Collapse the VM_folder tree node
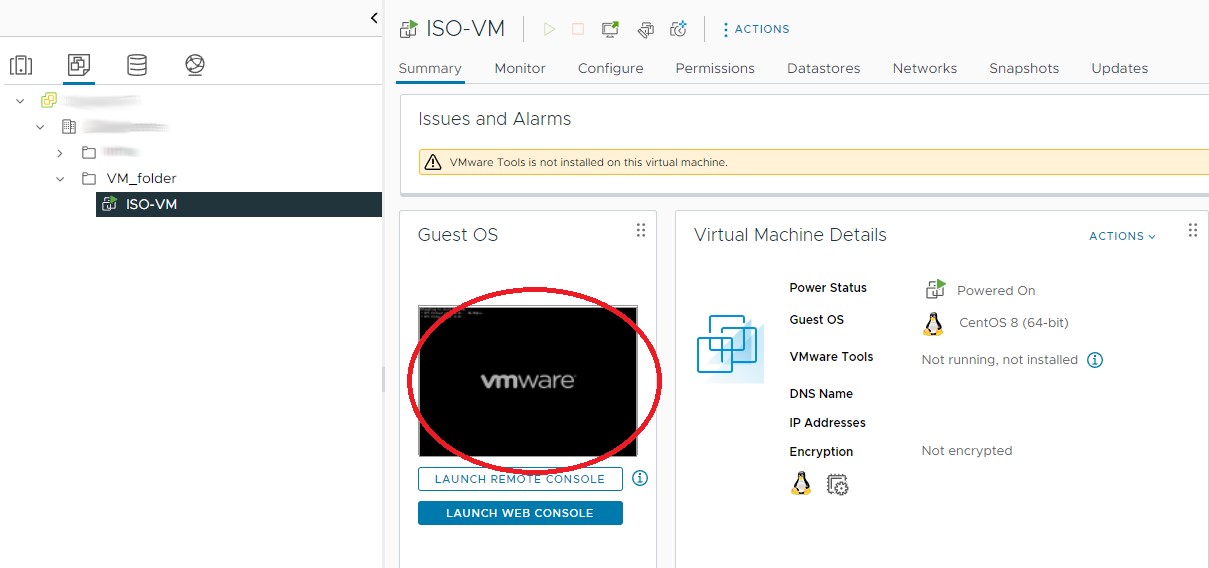Image resolution: width=1209 pixels, height=568 pixels. click(x=60, y=179)
